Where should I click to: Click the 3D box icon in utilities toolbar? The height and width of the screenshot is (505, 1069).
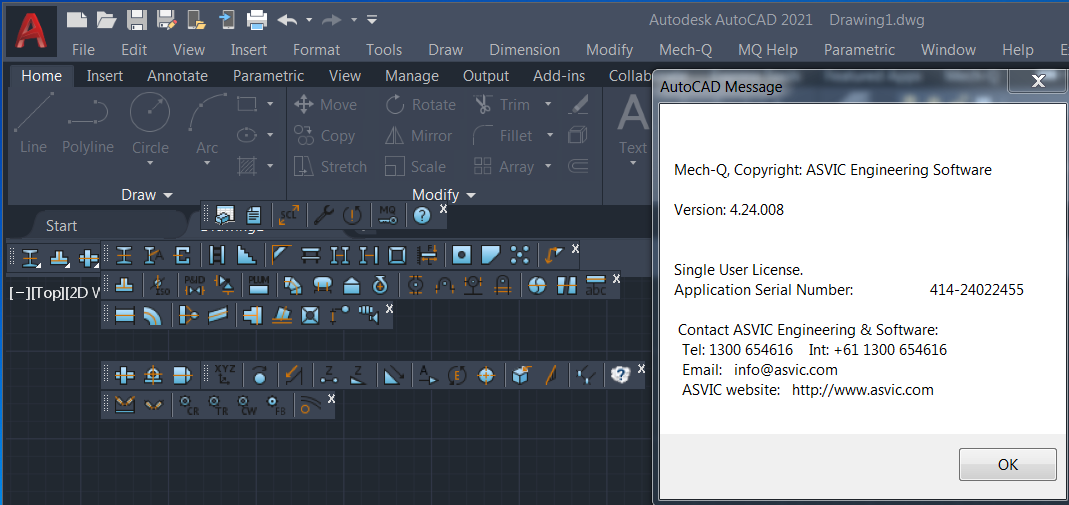521,374
